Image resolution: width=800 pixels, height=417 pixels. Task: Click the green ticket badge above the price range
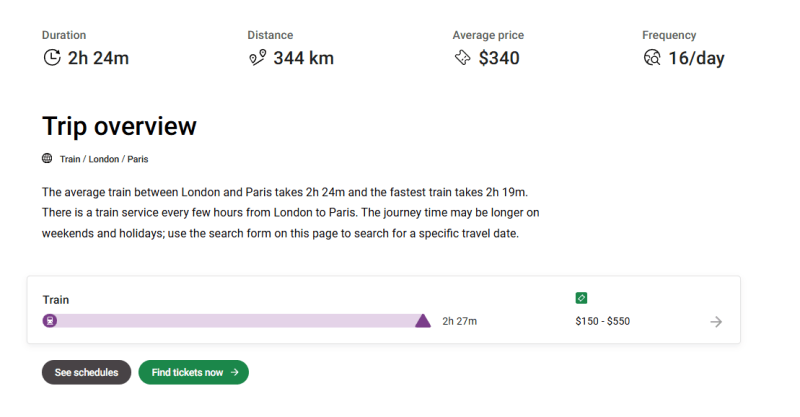582,298
